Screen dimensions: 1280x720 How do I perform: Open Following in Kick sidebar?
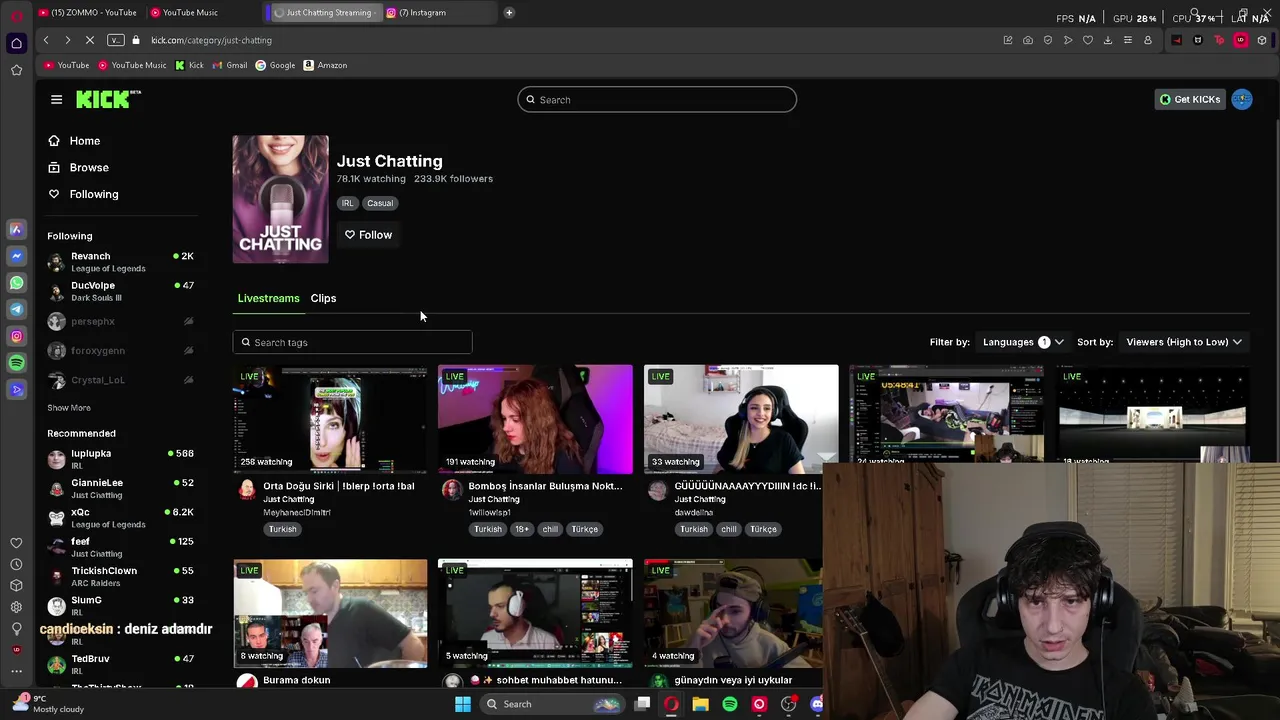pyautogui.click(x=94, y=194)
